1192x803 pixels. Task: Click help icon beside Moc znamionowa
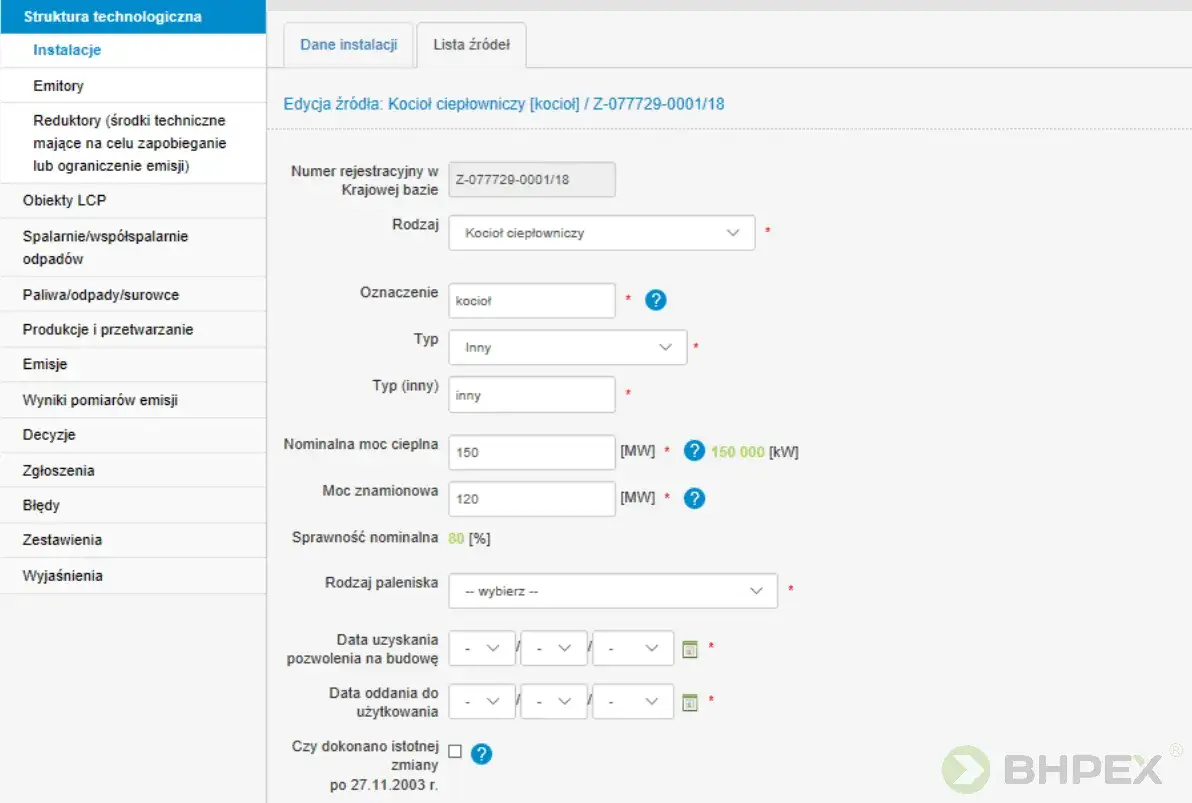694,498
